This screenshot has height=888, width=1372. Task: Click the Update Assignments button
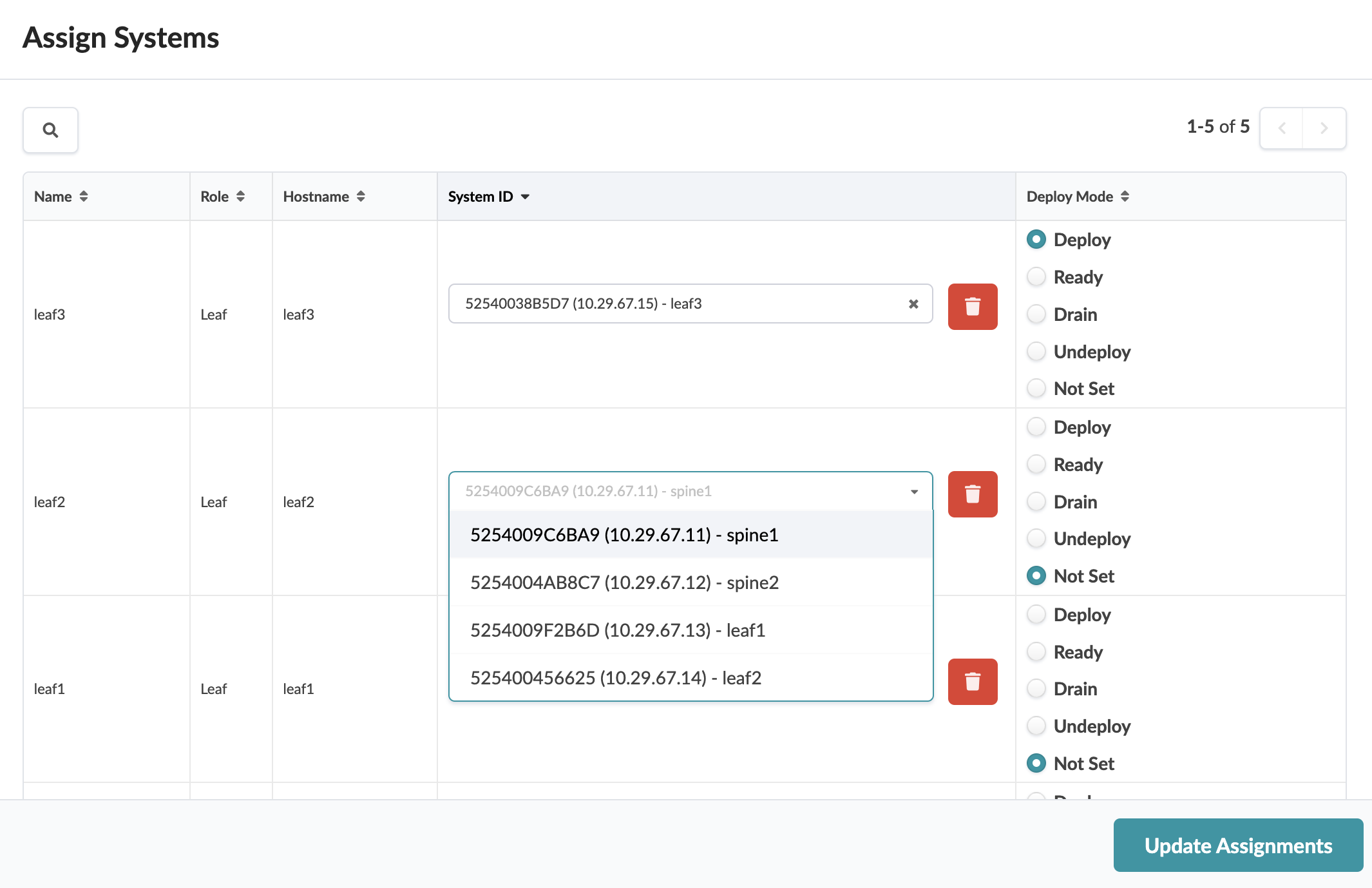[x=1237, y=845]
